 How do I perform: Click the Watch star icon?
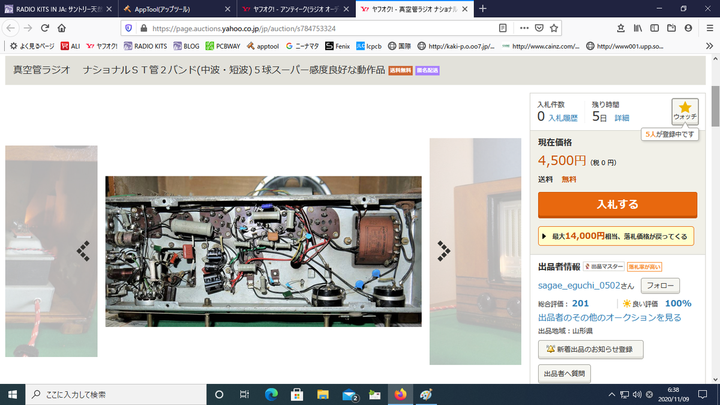685,108
